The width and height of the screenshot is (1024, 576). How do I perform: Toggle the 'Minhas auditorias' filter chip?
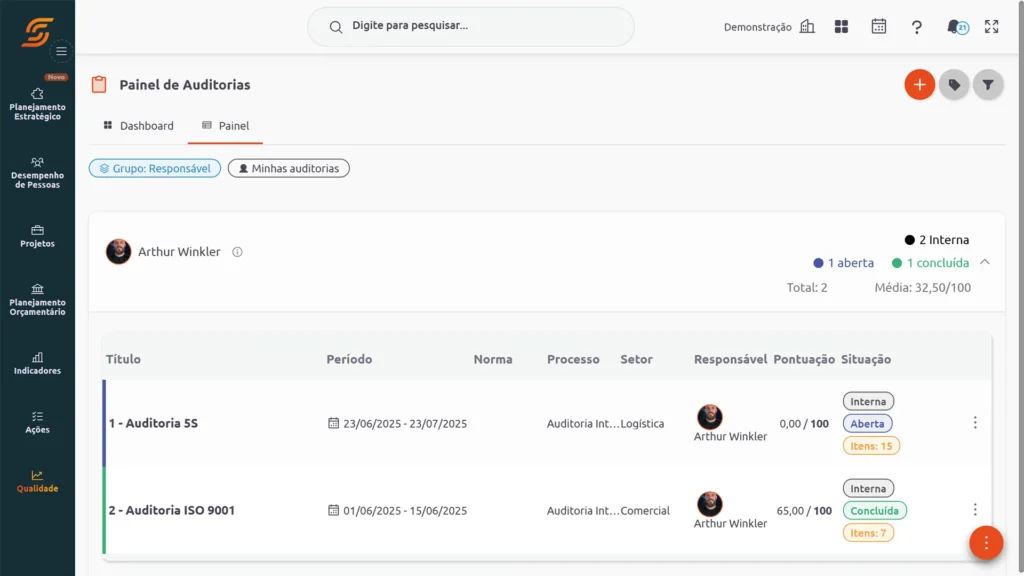pyautogui.click(x=289, y=168)
